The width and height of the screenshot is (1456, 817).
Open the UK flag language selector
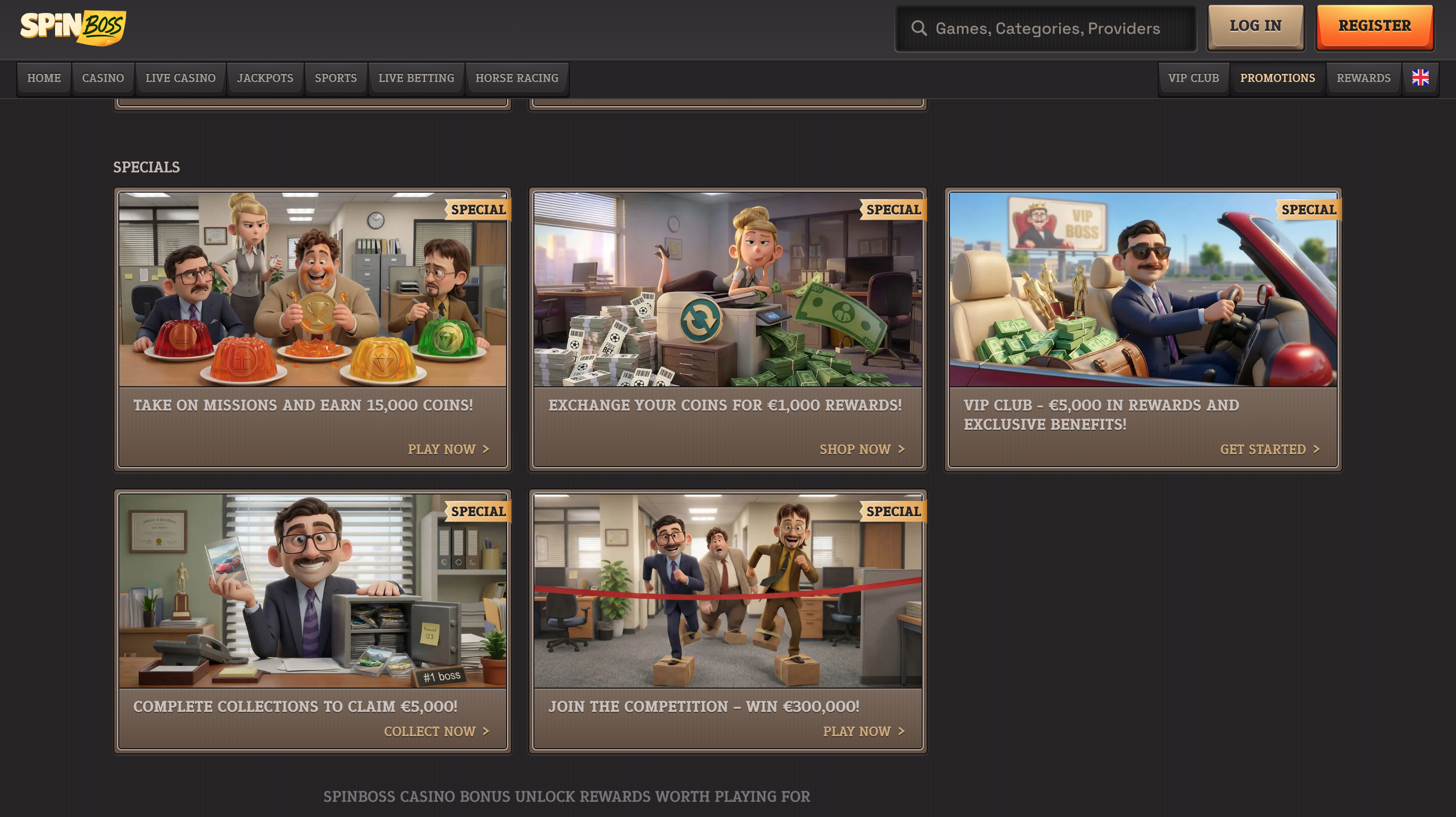[1420, 78]
